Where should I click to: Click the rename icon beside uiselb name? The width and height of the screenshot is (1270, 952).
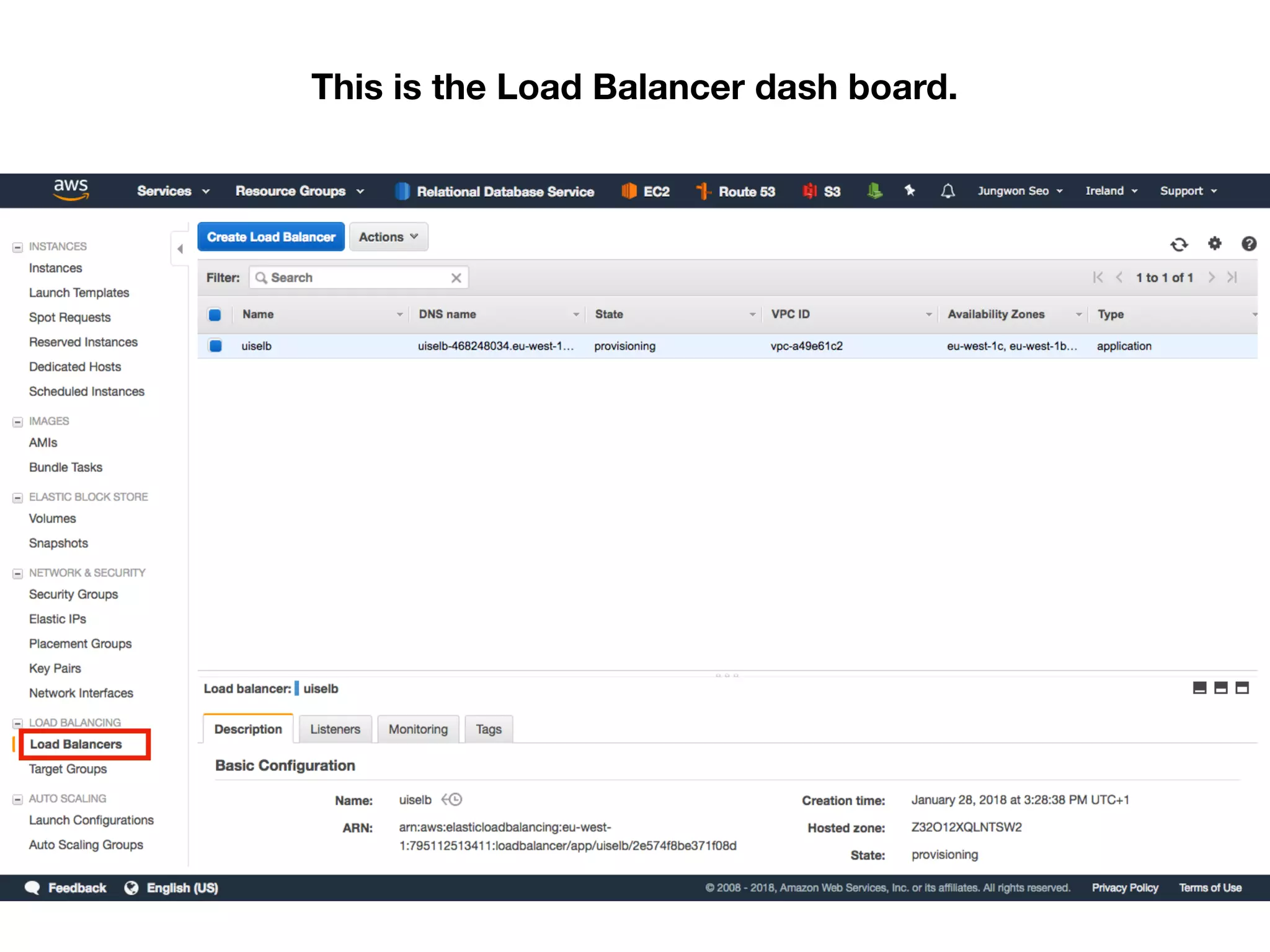pyautogui.click(x=452, y=800)
